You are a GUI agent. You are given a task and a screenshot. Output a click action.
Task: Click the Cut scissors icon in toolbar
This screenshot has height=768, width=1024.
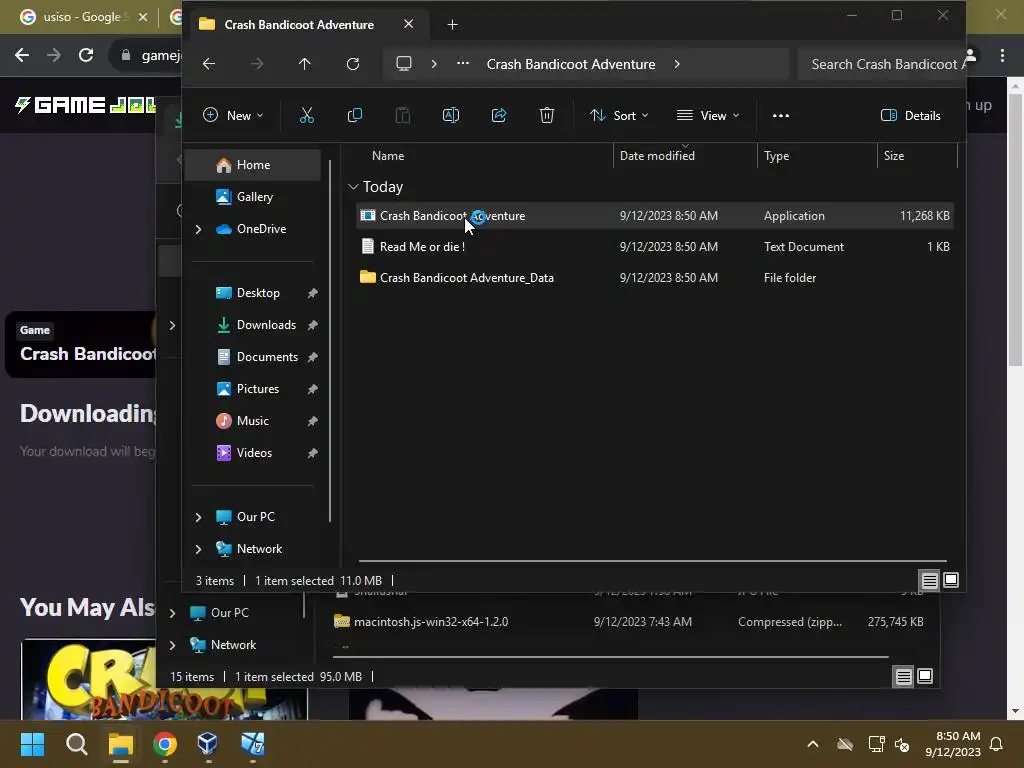coord(306,116)
